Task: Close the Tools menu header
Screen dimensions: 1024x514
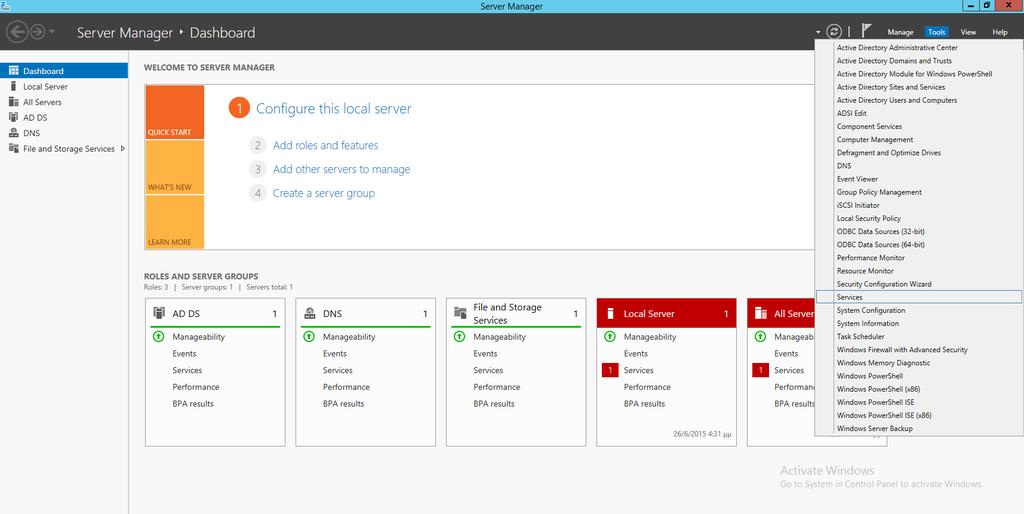Action: (936, 32)
